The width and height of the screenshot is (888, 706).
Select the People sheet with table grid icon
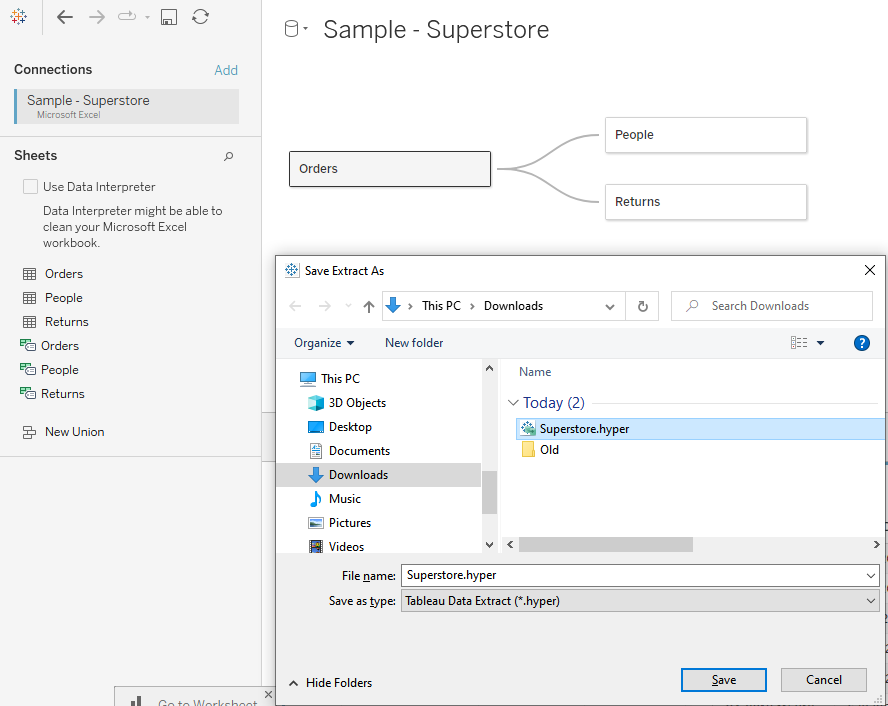pos(53,298)
